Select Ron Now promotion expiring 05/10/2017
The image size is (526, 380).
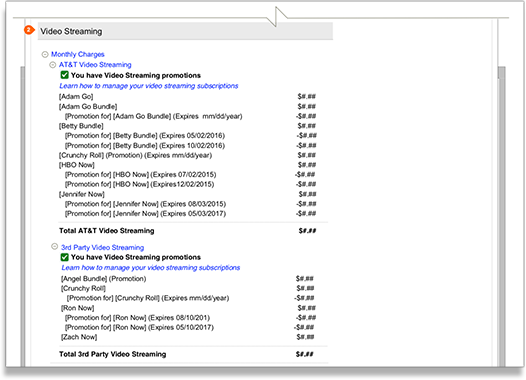(x=190, y=327)
